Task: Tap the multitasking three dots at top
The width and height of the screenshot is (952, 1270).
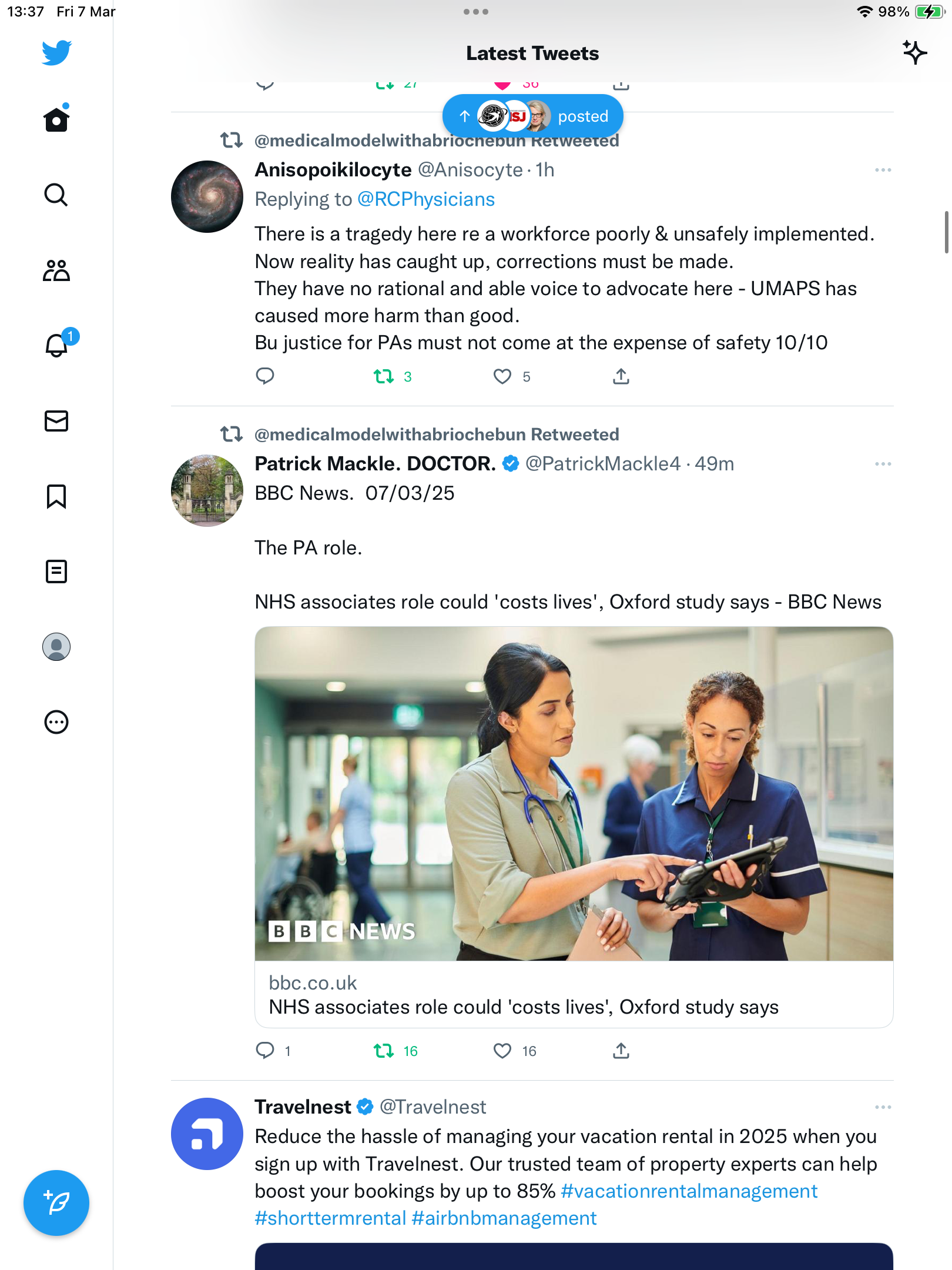Action: click(475, 12)
